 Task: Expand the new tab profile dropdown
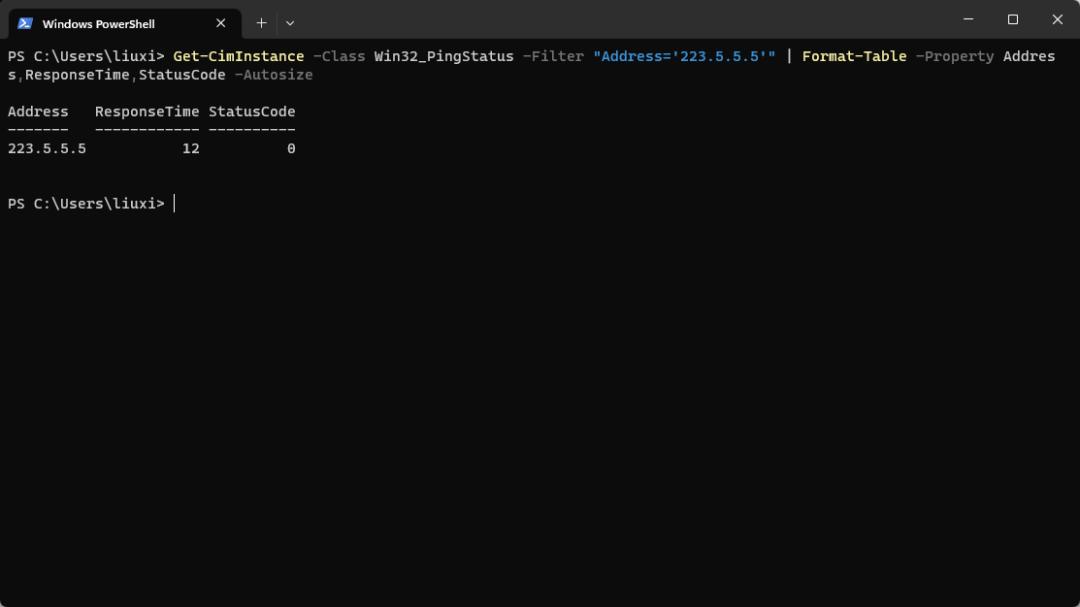(290, 23)
